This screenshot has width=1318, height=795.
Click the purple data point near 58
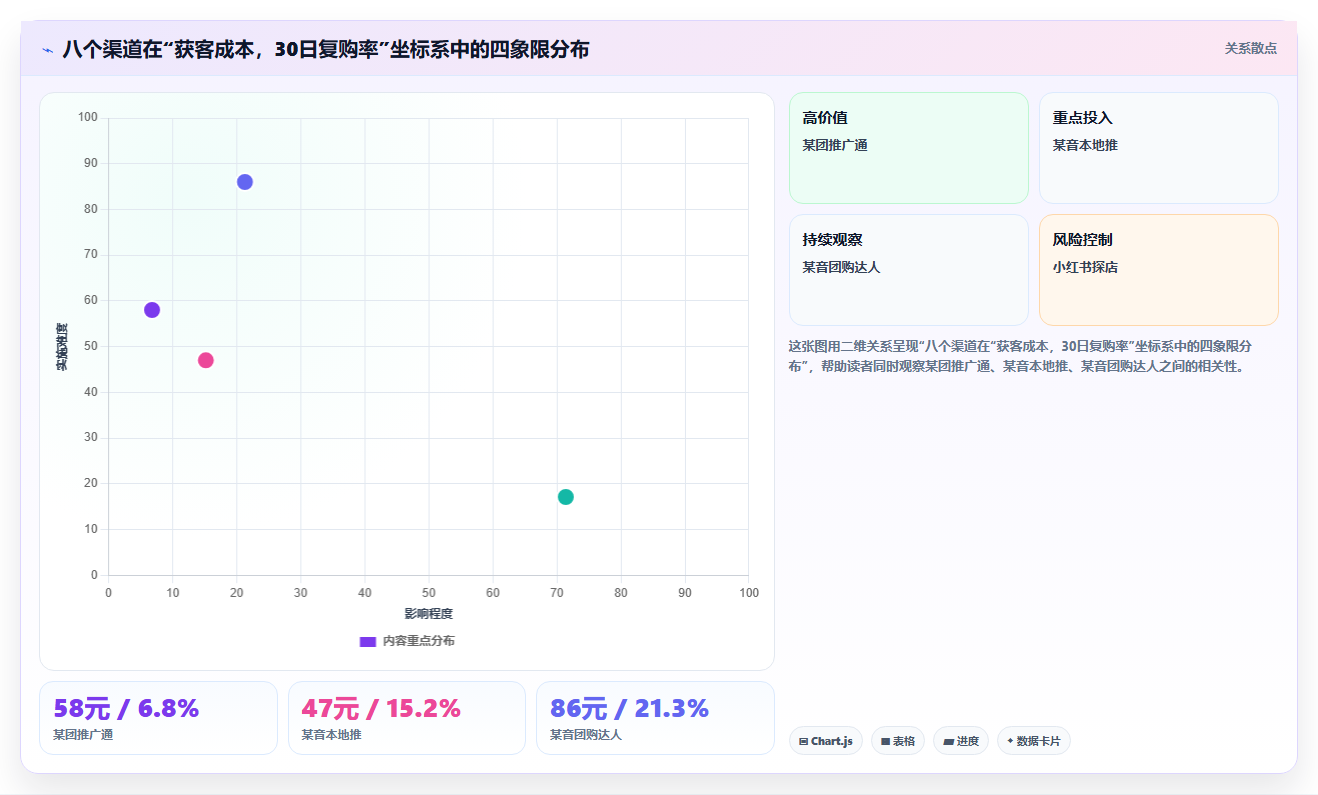[152, 310]
